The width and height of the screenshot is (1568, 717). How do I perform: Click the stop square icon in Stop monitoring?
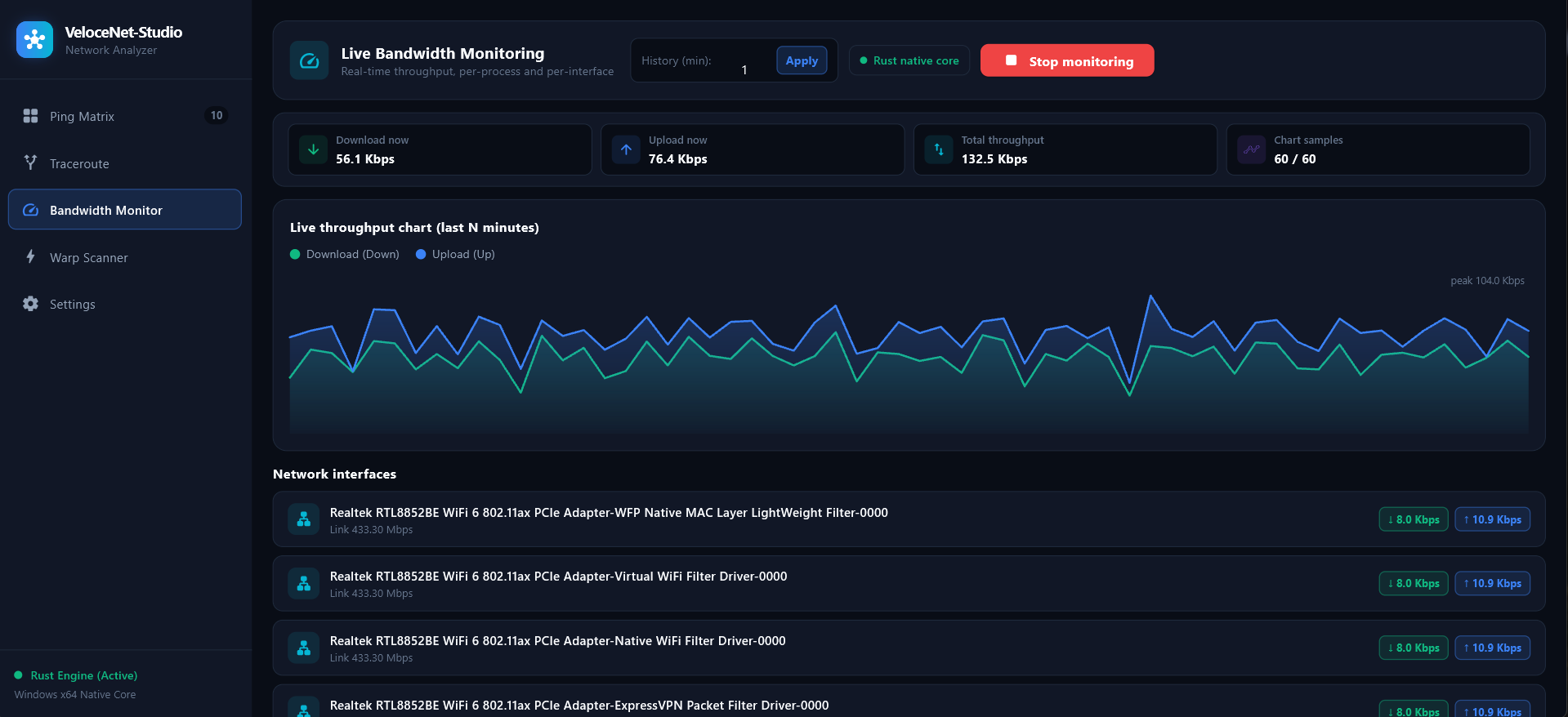[x=1011, y=60]
